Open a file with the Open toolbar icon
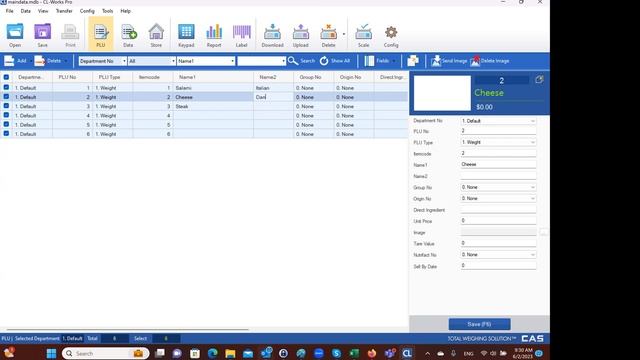This screenshot has height=360, width=640. (15, 35)
